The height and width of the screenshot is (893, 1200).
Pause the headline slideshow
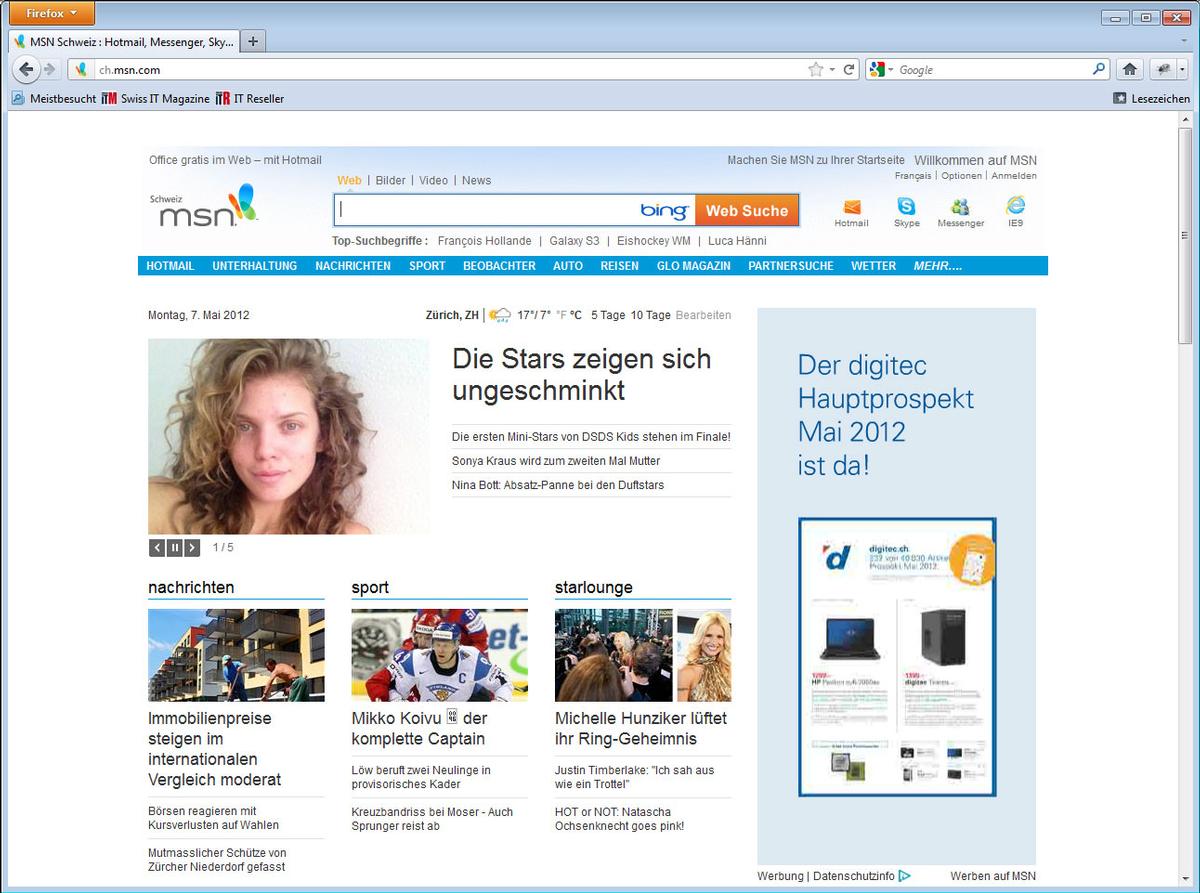click(175, 548)
